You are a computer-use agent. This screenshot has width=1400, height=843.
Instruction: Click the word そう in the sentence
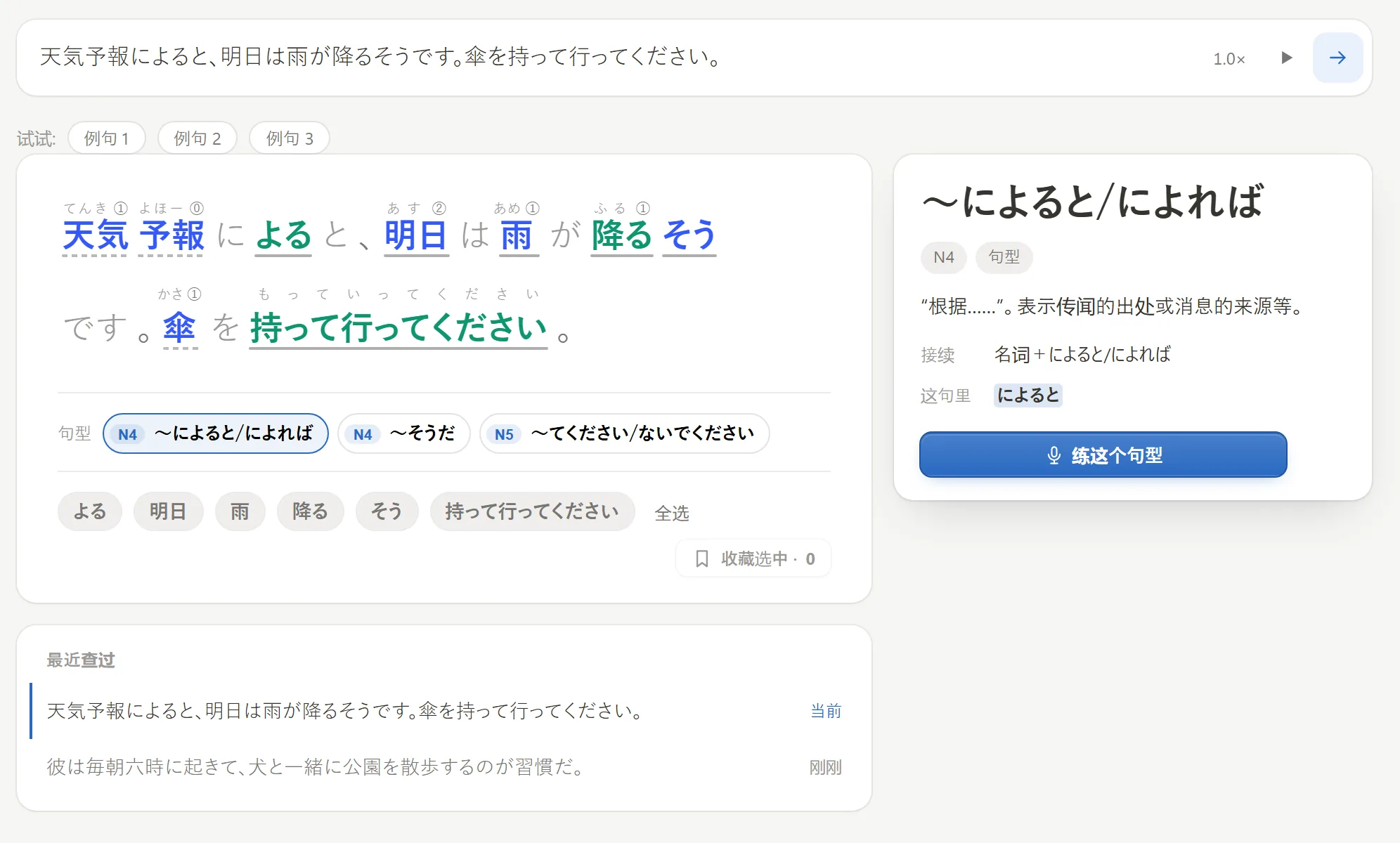point(689,235)
